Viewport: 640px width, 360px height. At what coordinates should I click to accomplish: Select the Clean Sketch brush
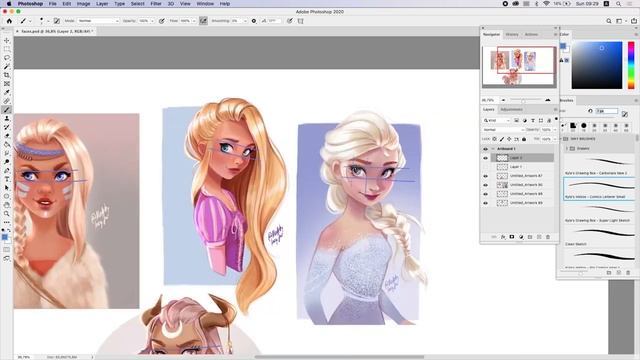click(x=599, y=237)
